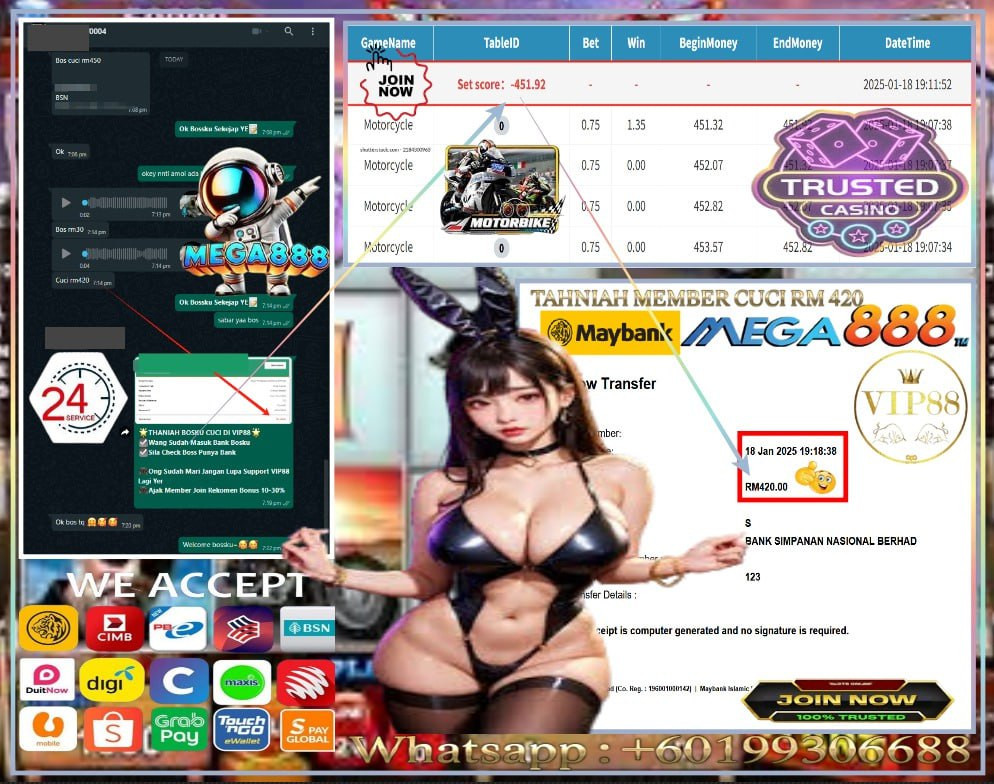
Task: Click the receipt date 18 Jan 2025 19:18:38
Action: 791,451
